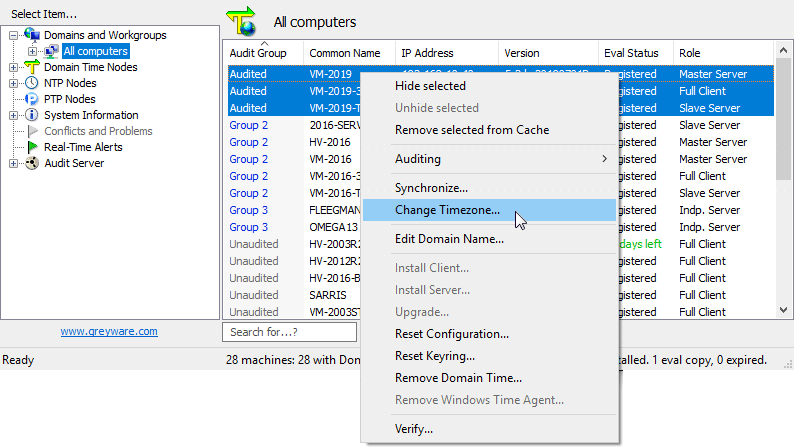Expand the All computers tree node

32,51
